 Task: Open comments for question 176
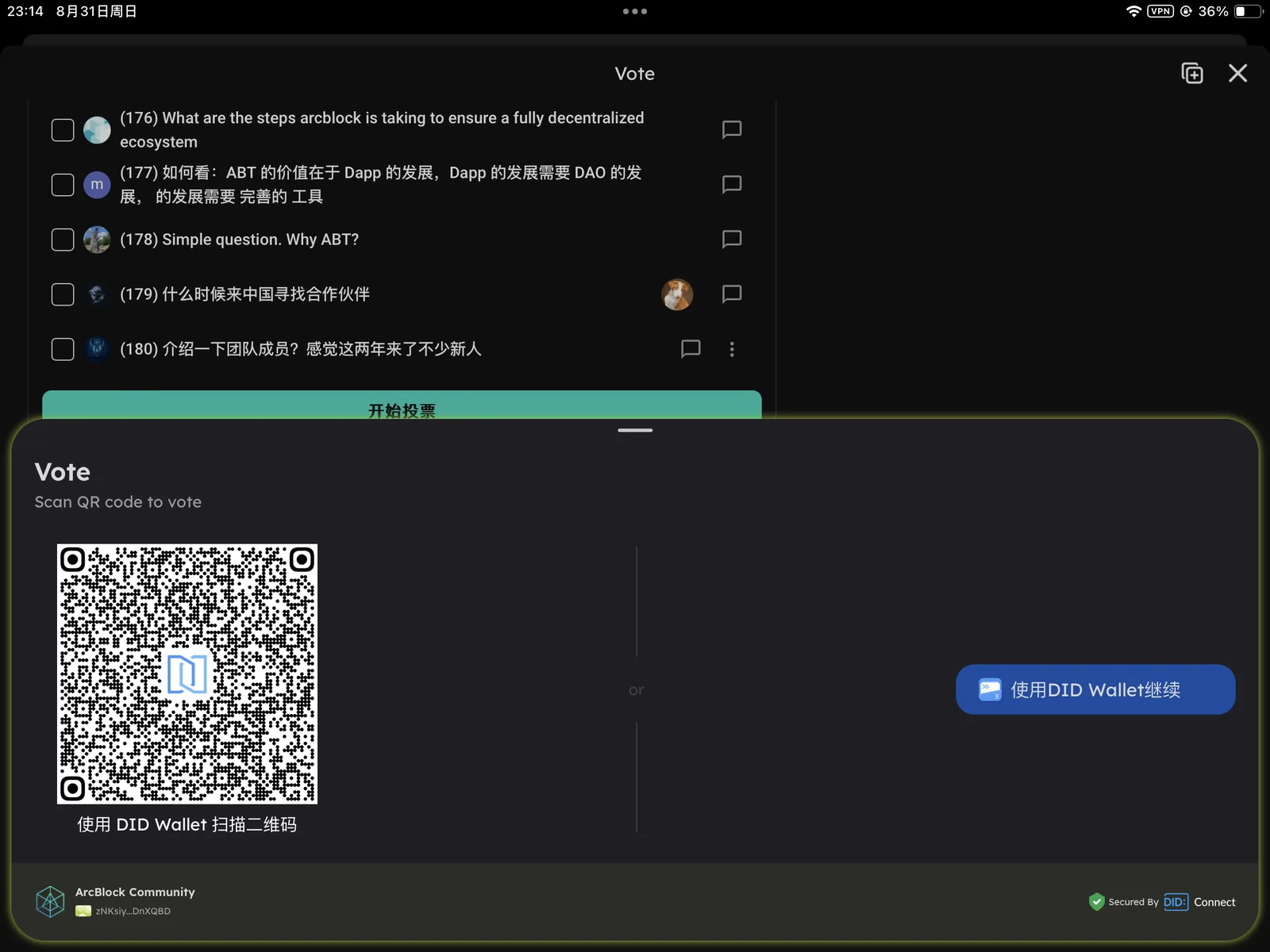coord(732,130)
